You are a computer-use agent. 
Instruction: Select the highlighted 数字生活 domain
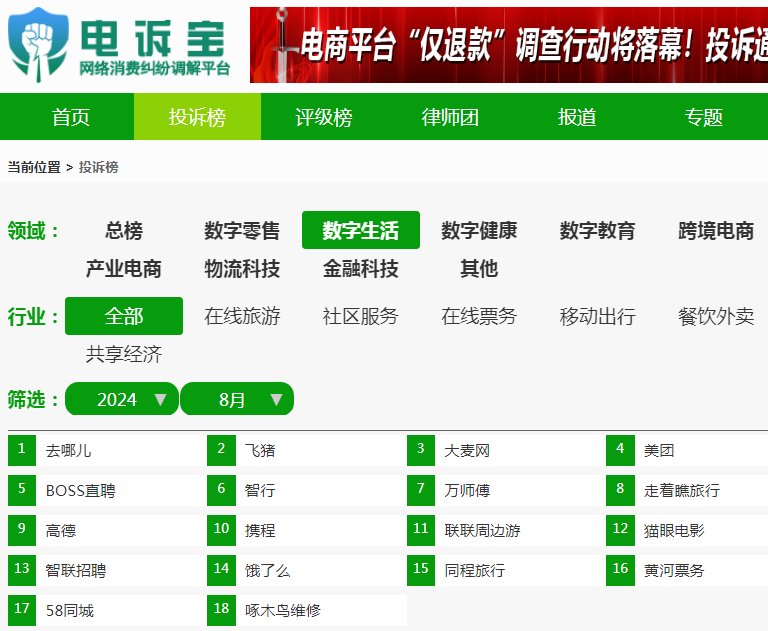point(361,230)
